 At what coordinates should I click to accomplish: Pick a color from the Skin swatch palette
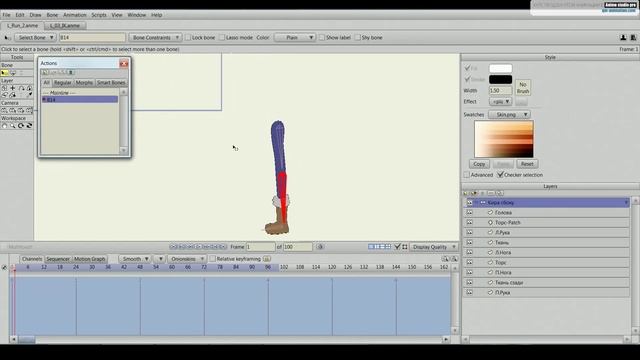(504, 139)
